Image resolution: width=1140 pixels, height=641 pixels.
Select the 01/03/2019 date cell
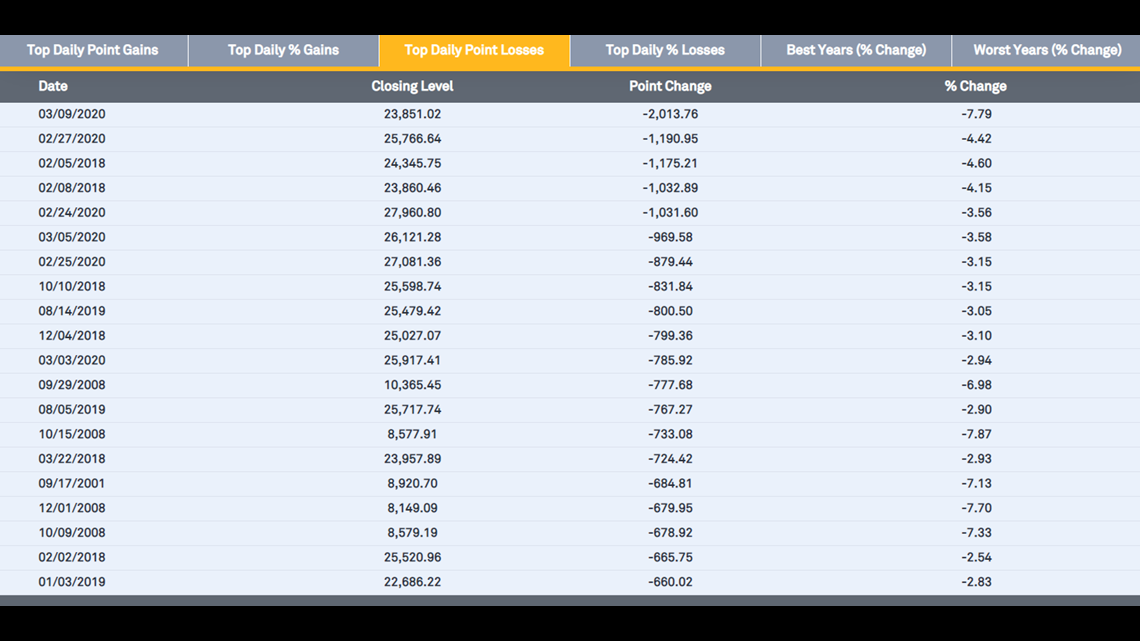tap(72, 582)
